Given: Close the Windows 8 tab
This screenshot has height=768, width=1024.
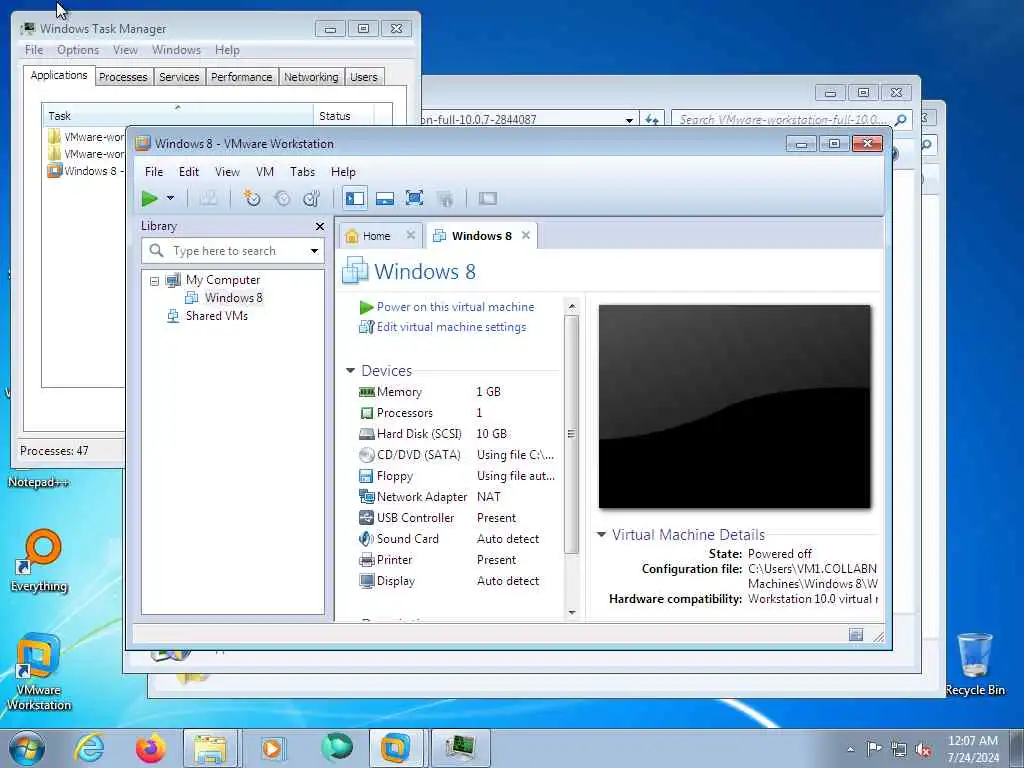Looking at the screenshot, I should pyautogui.click(x=526, y=235).
